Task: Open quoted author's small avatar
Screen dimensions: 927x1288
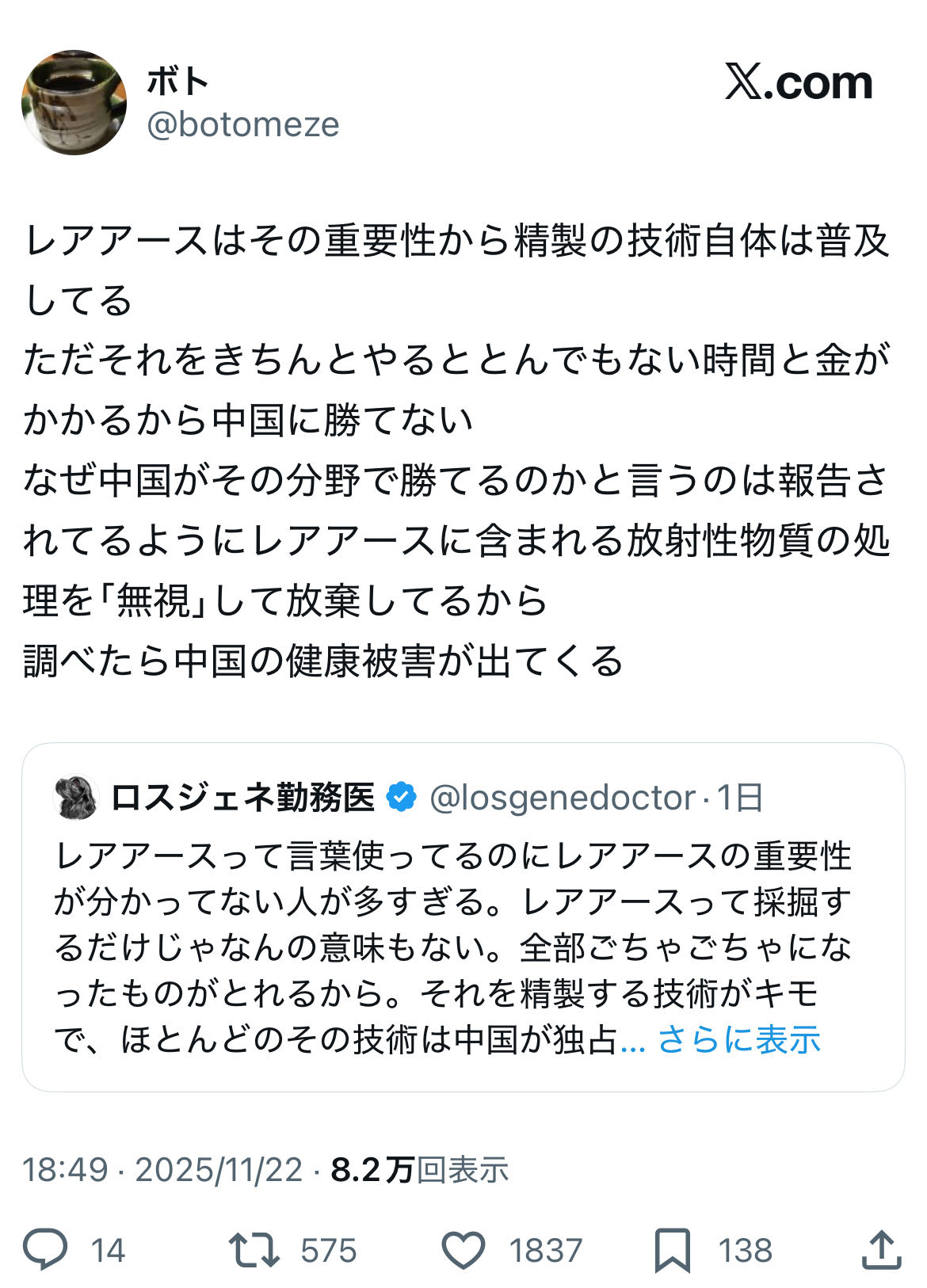Action: coord(76,797)
